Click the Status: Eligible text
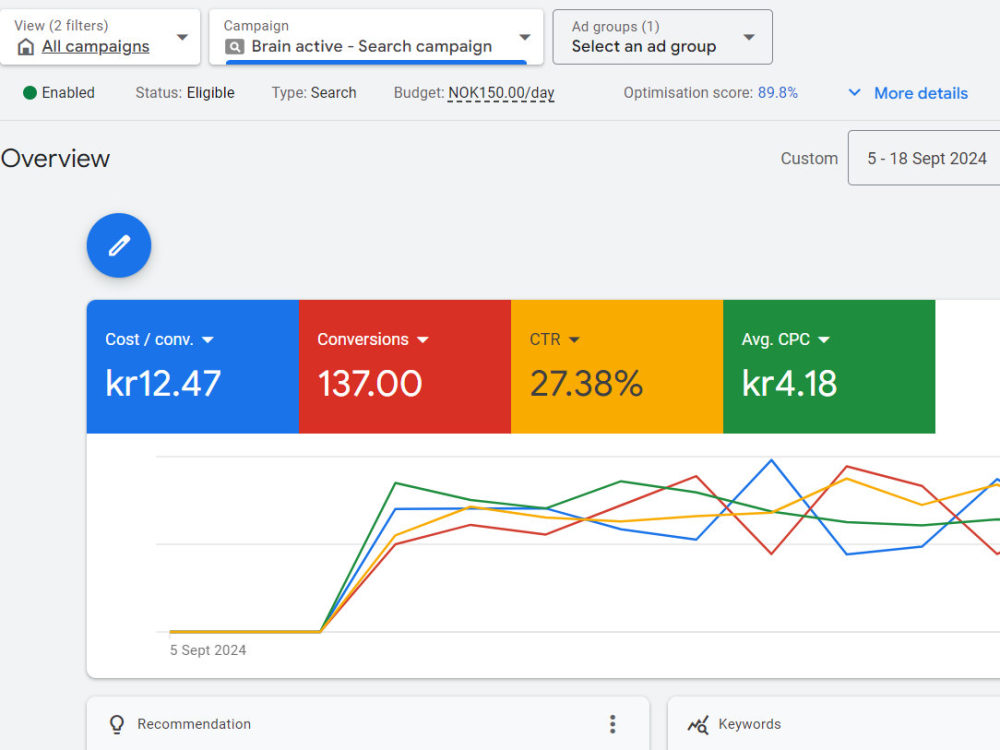This screenshot has height=750, width=1000. (185, 93)
